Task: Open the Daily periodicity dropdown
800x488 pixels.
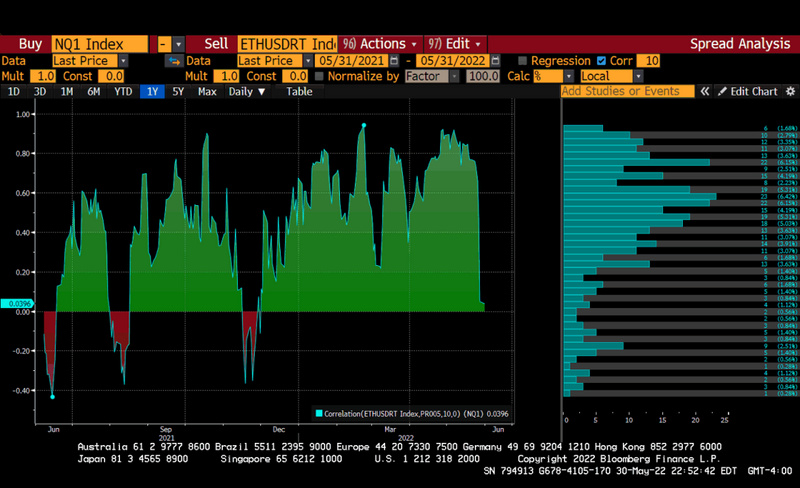Action: [248, 91]
